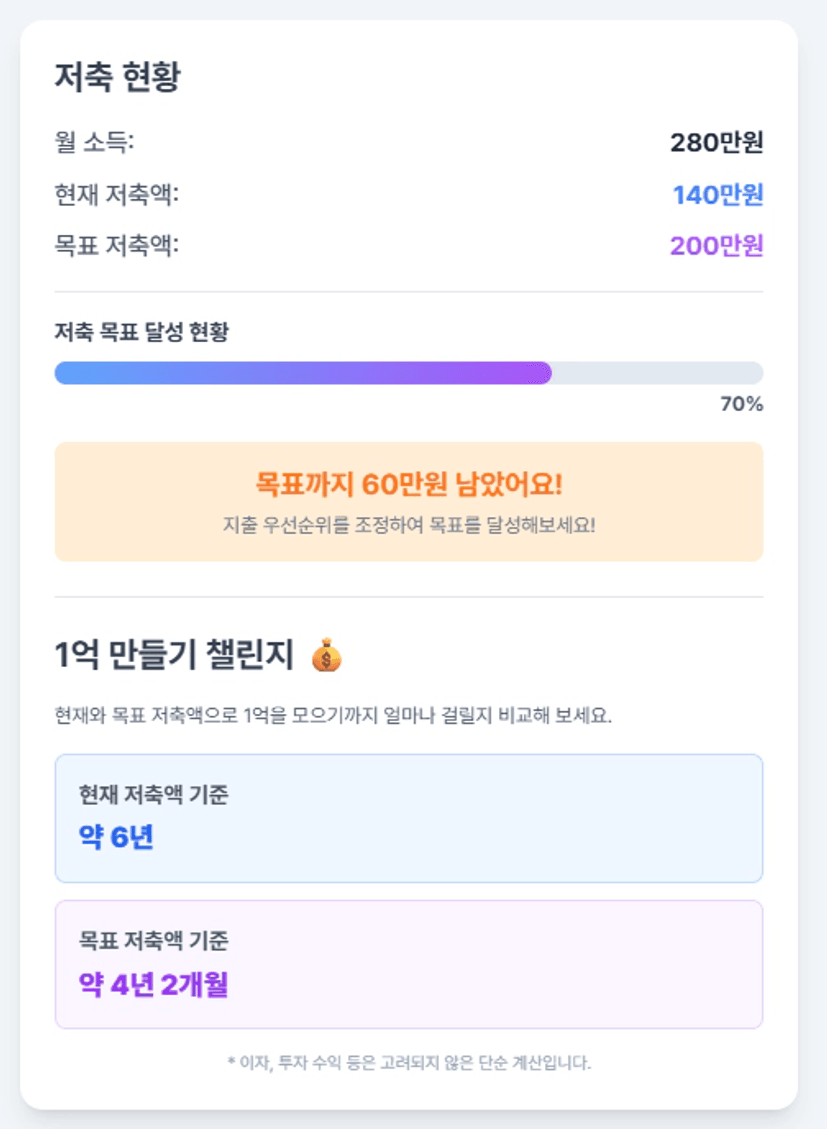This screenshot has width=827, height=1129.
Task: Open the 목표 저축액 기준 card
Action: pos(409,964)
